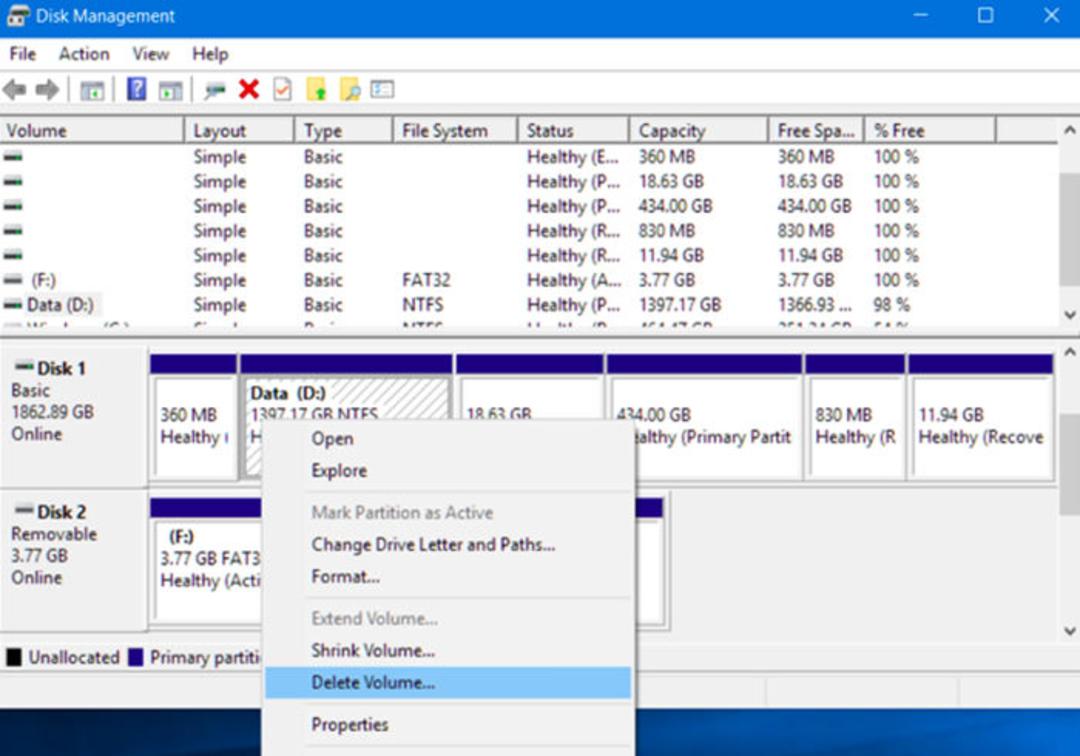1080x756 pixels.
Task: Sort by the % Free column header
Action: click(930, 130)
